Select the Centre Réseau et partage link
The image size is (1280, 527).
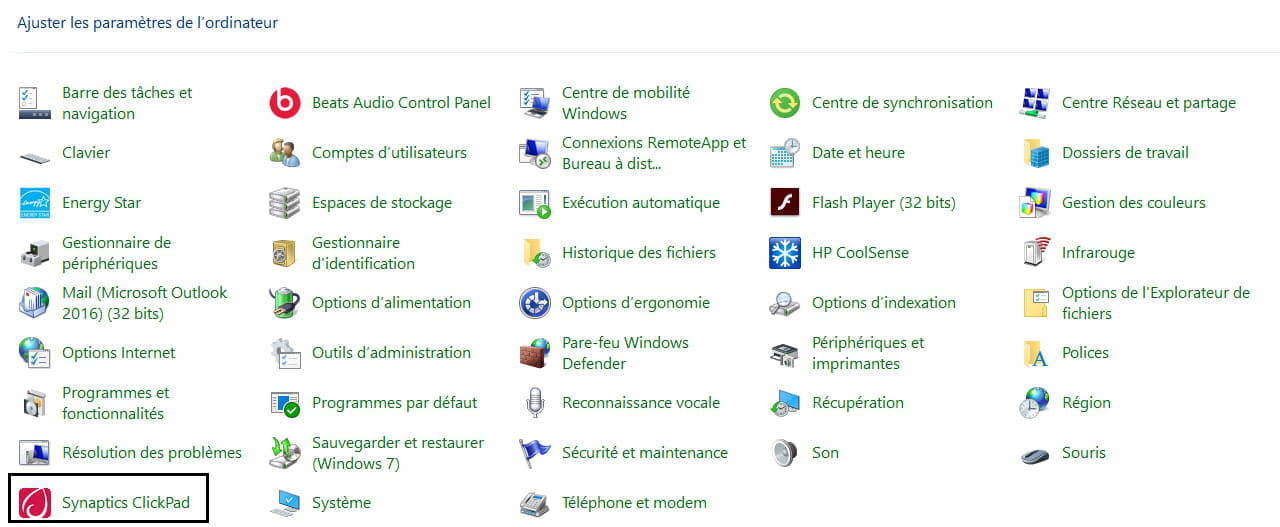(1149, 103)
